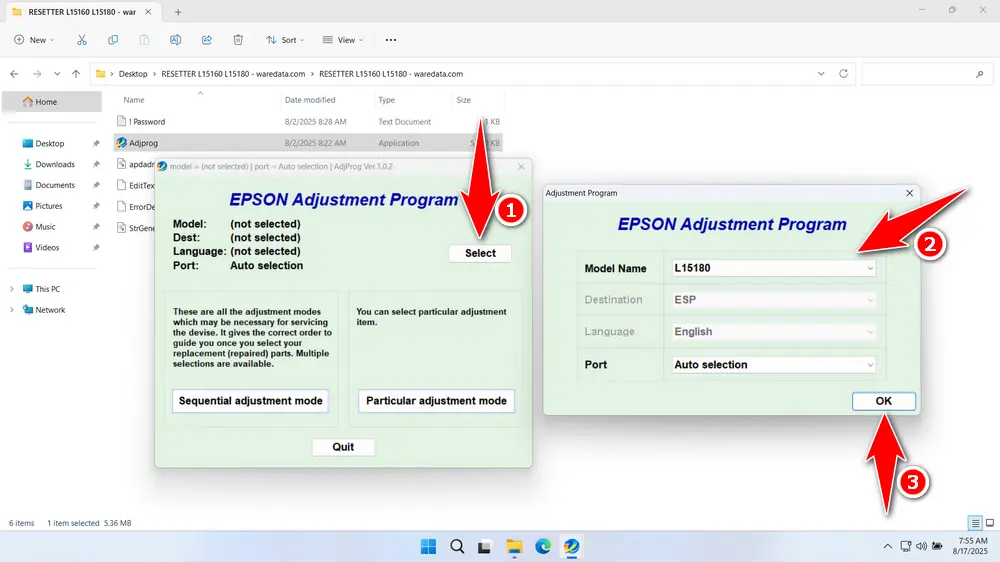The height and width of the screenshot is (562, 1000).
Task: Expand the This PC tree node
Action: [11, 289]
